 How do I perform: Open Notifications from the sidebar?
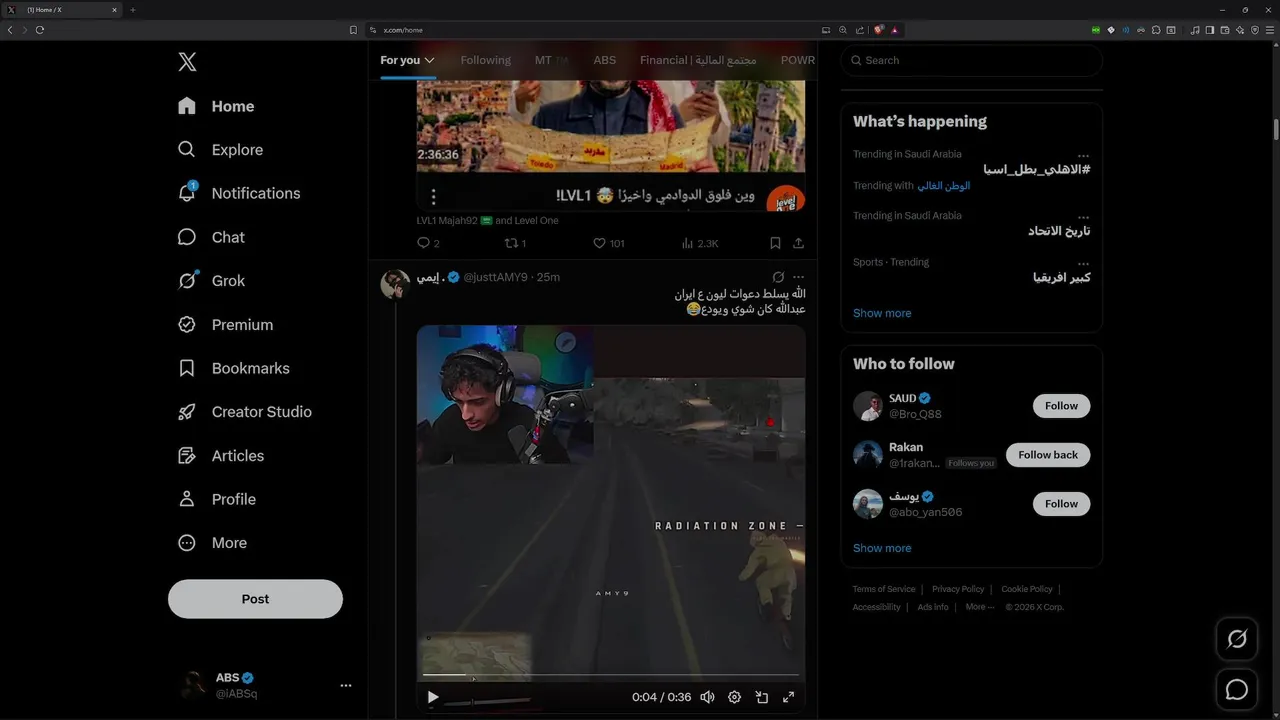pyautogui.click(x=238, y=193)
